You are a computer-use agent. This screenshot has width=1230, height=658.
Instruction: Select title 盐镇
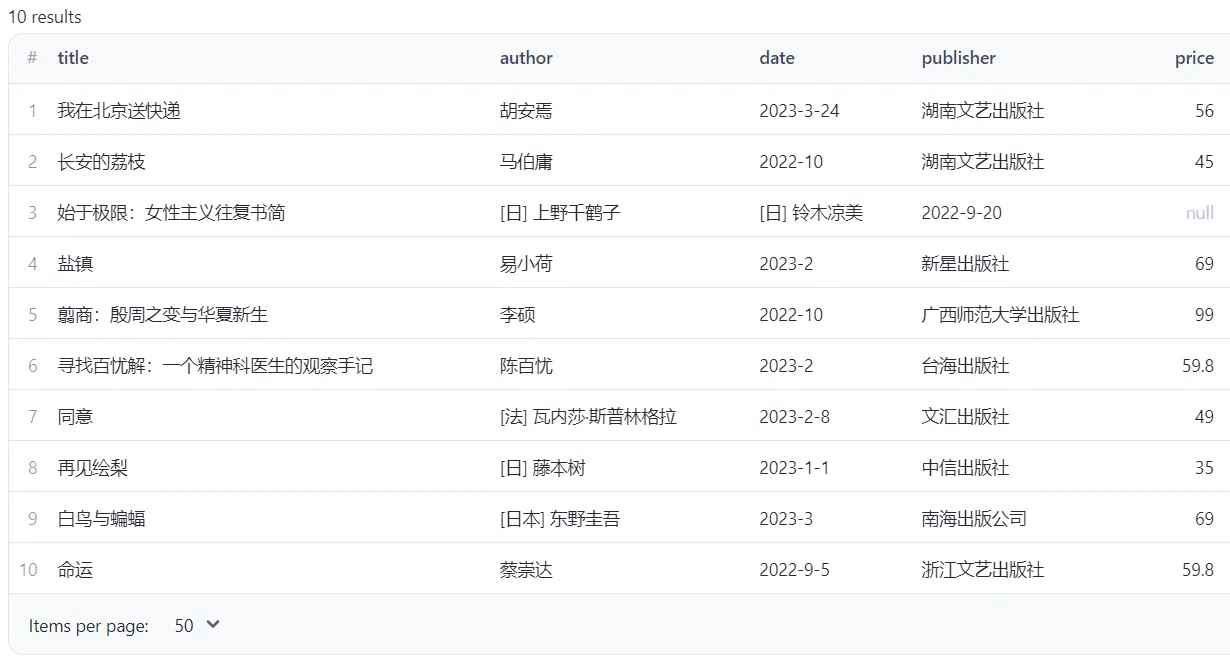click(75, 263)
